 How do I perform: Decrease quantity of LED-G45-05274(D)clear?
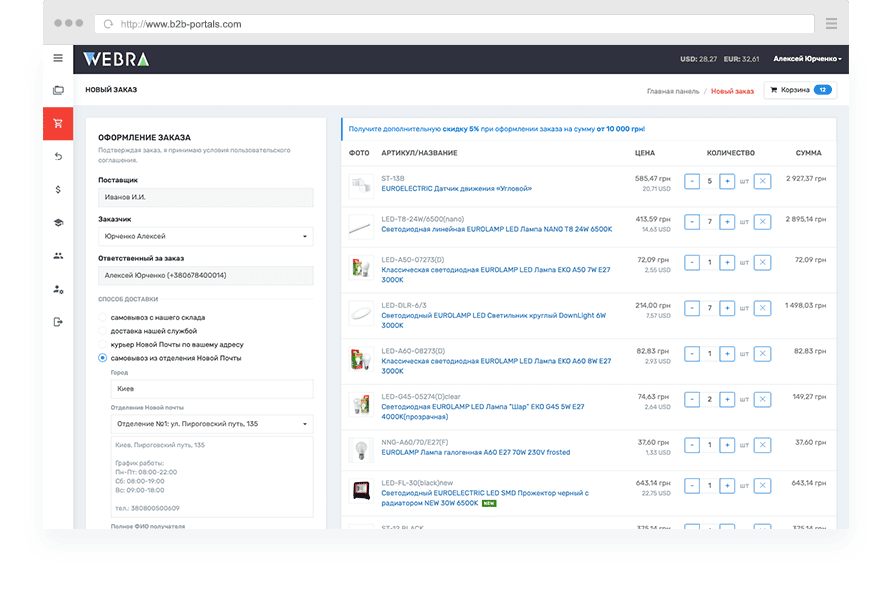click(x=692, y=399)
